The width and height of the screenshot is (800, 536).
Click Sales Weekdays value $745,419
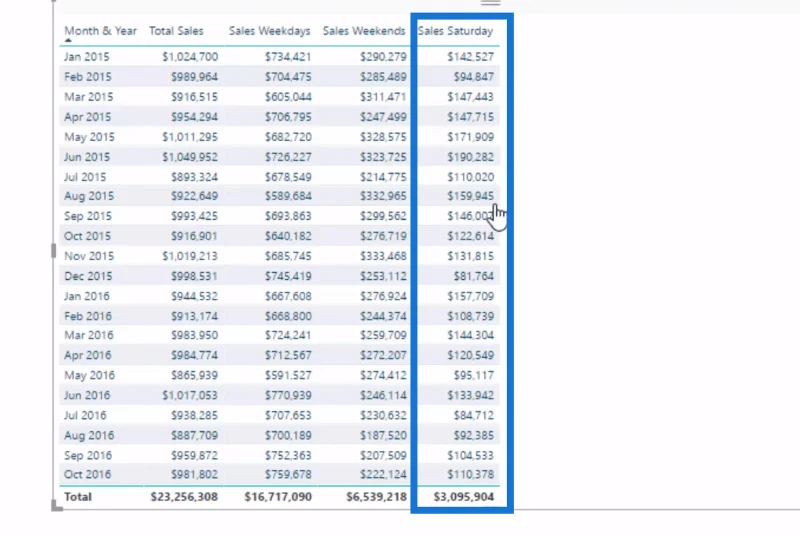pos(288,276)
